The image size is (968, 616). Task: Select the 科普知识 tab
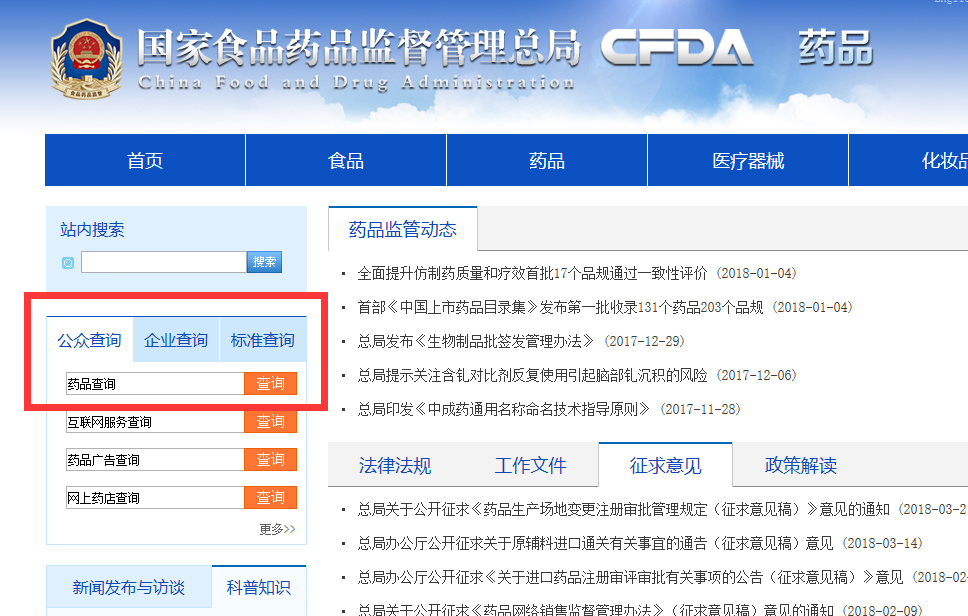click(259, 587)
